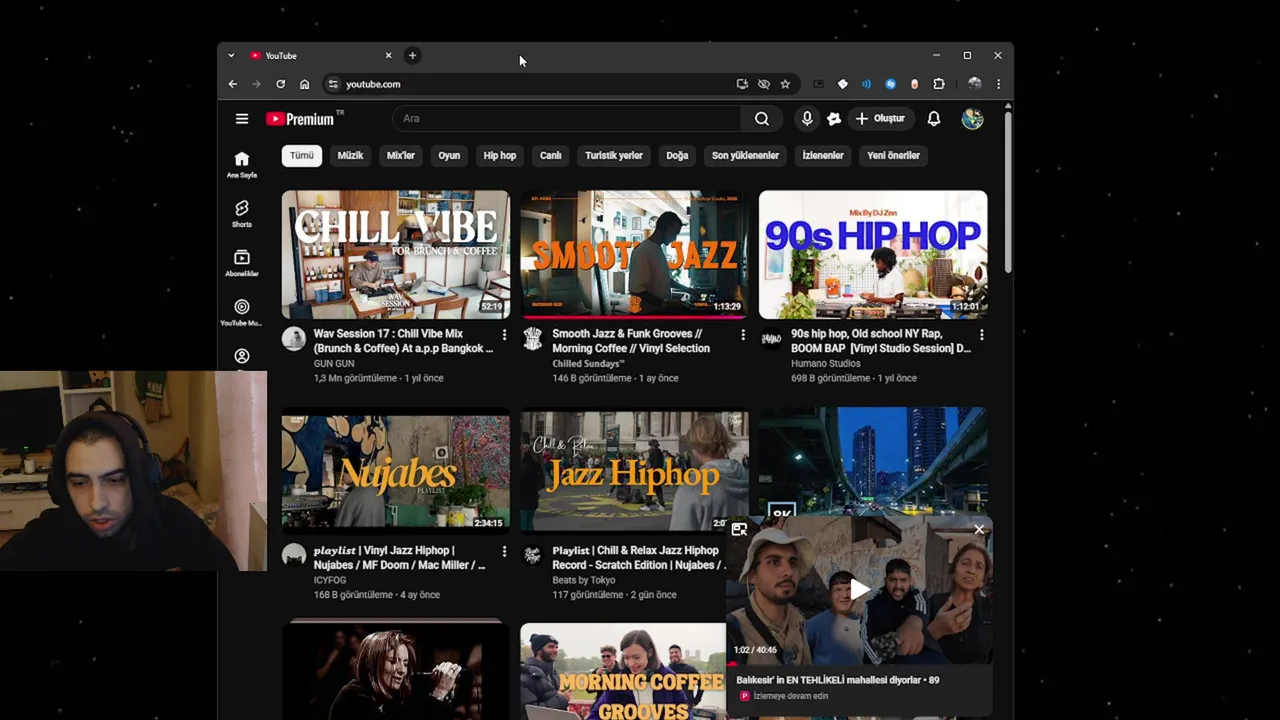Click the Shazam extension icon

pyautogui.click(x=890, y=84)
